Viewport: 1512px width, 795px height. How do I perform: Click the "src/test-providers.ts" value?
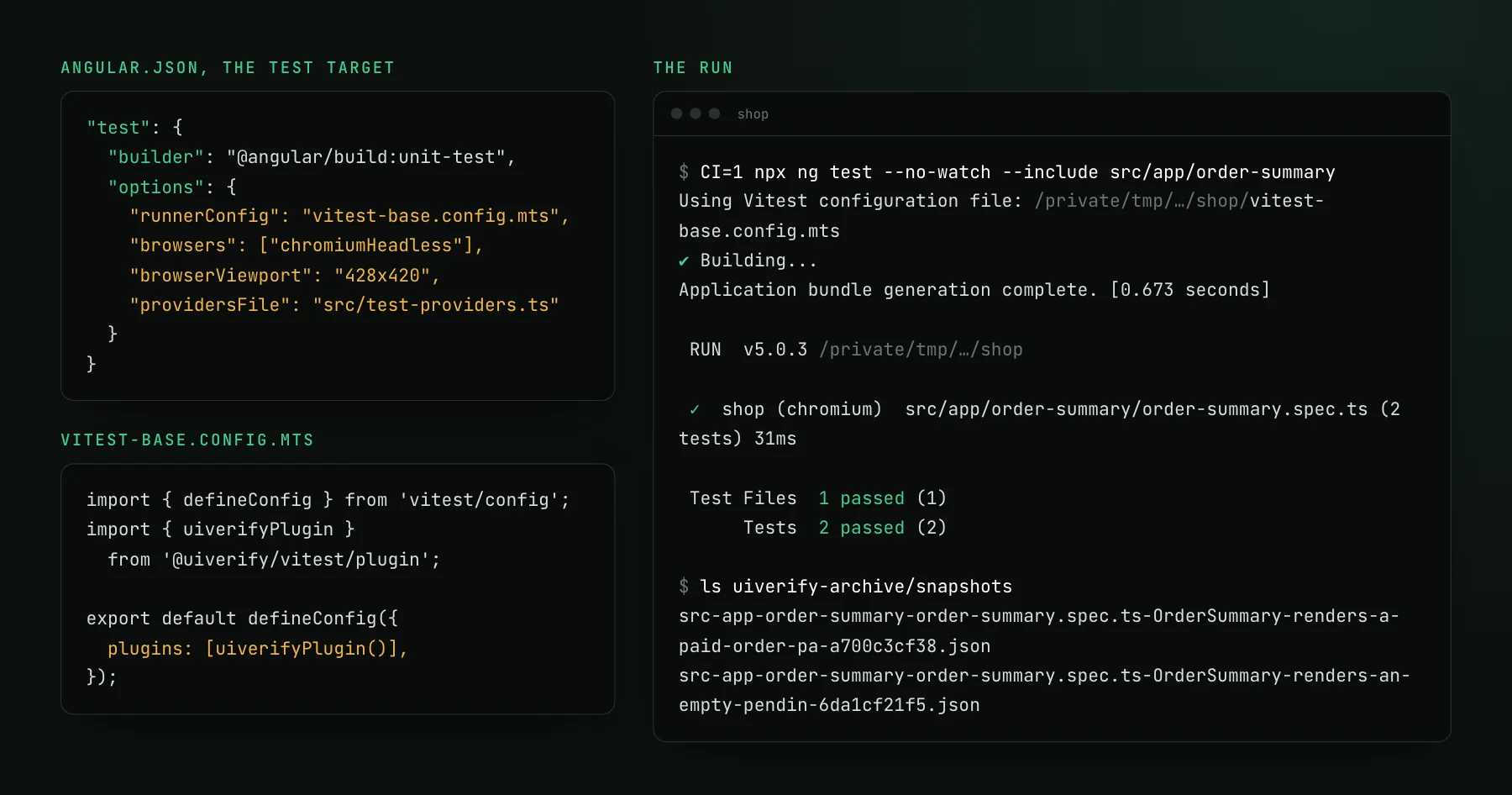pos(436,305)
